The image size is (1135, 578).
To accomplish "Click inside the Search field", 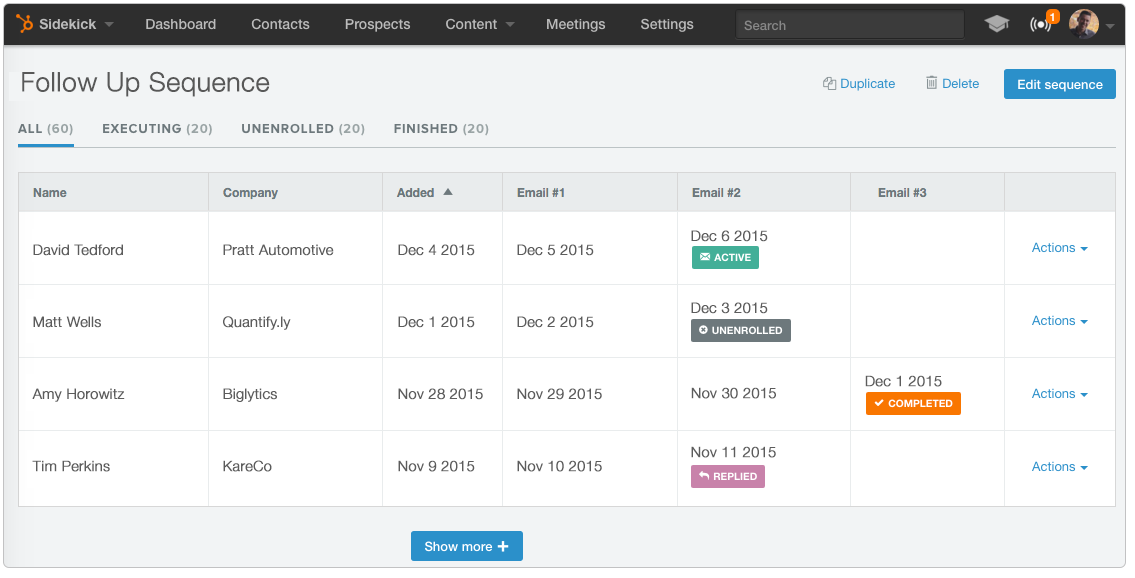I will 849,24.
